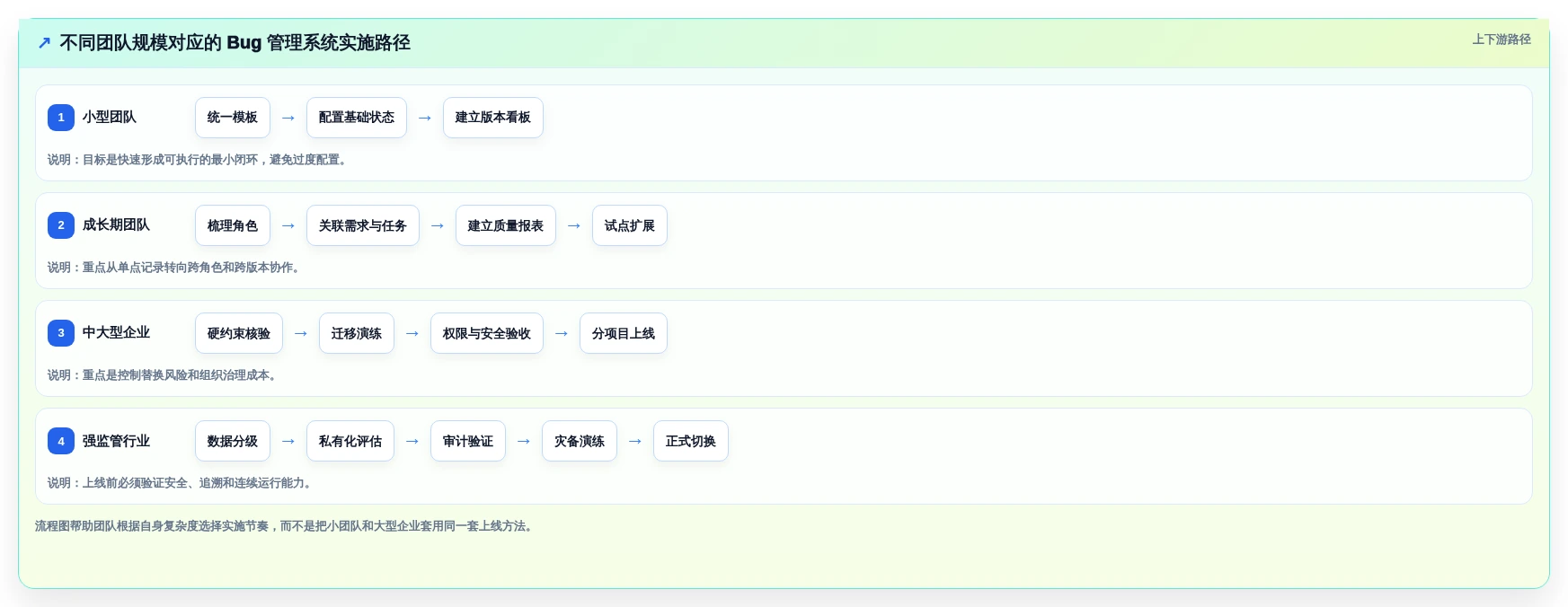Click the 配置基础状态 step box

click(x=357, y=118)
